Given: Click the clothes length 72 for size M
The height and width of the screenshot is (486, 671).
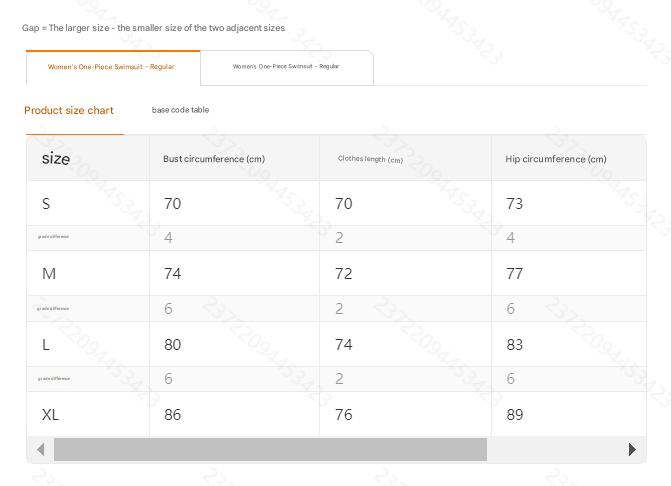Looking at the screenshot, I should pyautogui.click(x=343, y=274).
